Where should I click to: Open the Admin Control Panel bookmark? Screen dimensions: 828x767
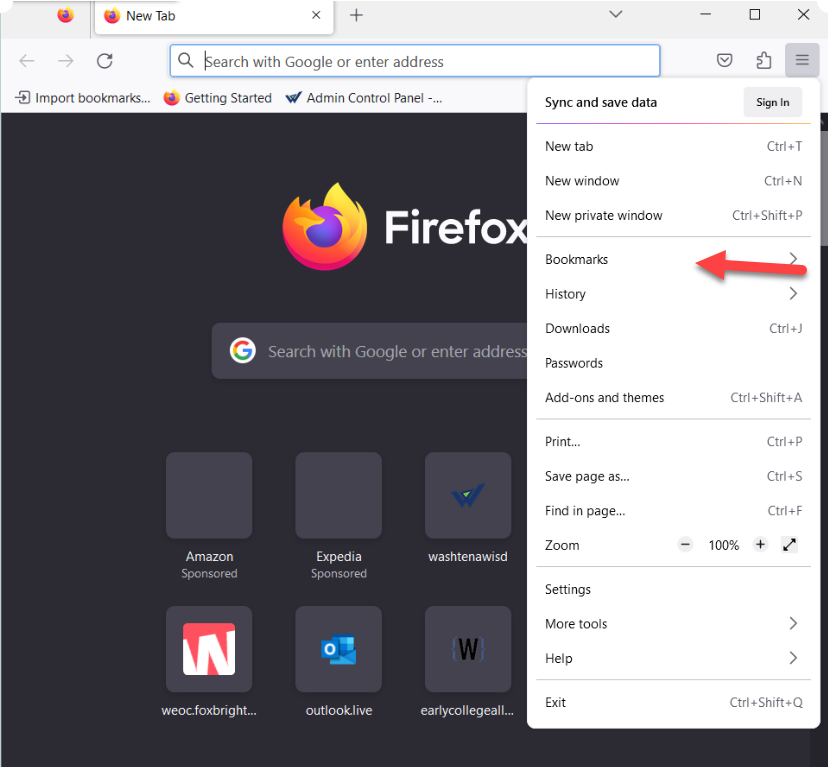coord(364,98)
